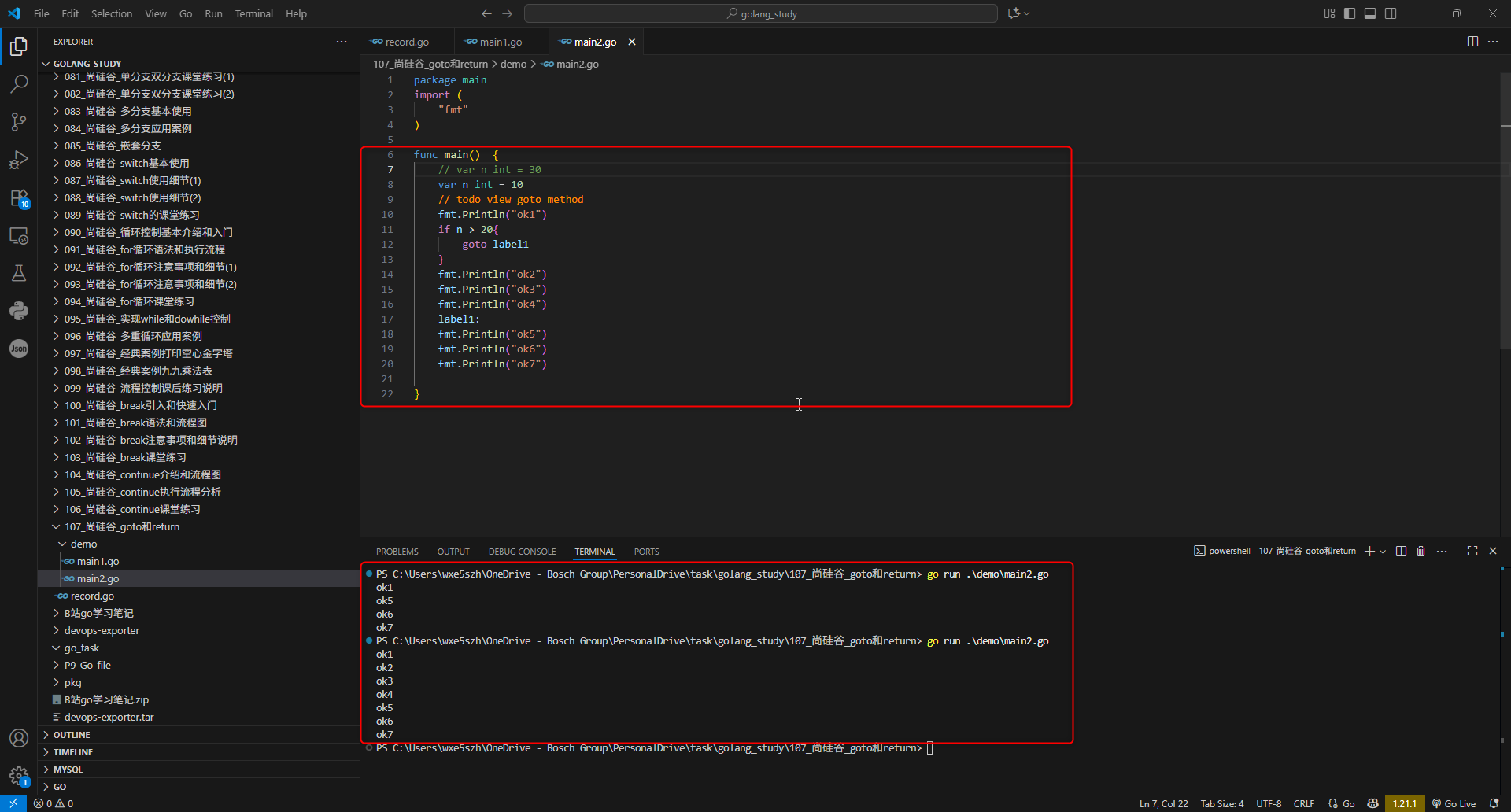This screenshot has width=1511, height=812.
Task: Open the Remote Explorer view icon
Action: point(19,236)
